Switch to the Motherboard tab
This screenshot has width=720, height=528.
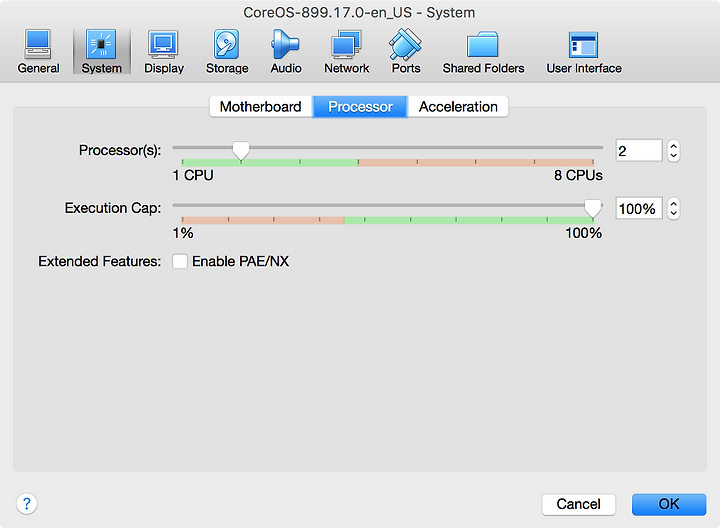261,107
